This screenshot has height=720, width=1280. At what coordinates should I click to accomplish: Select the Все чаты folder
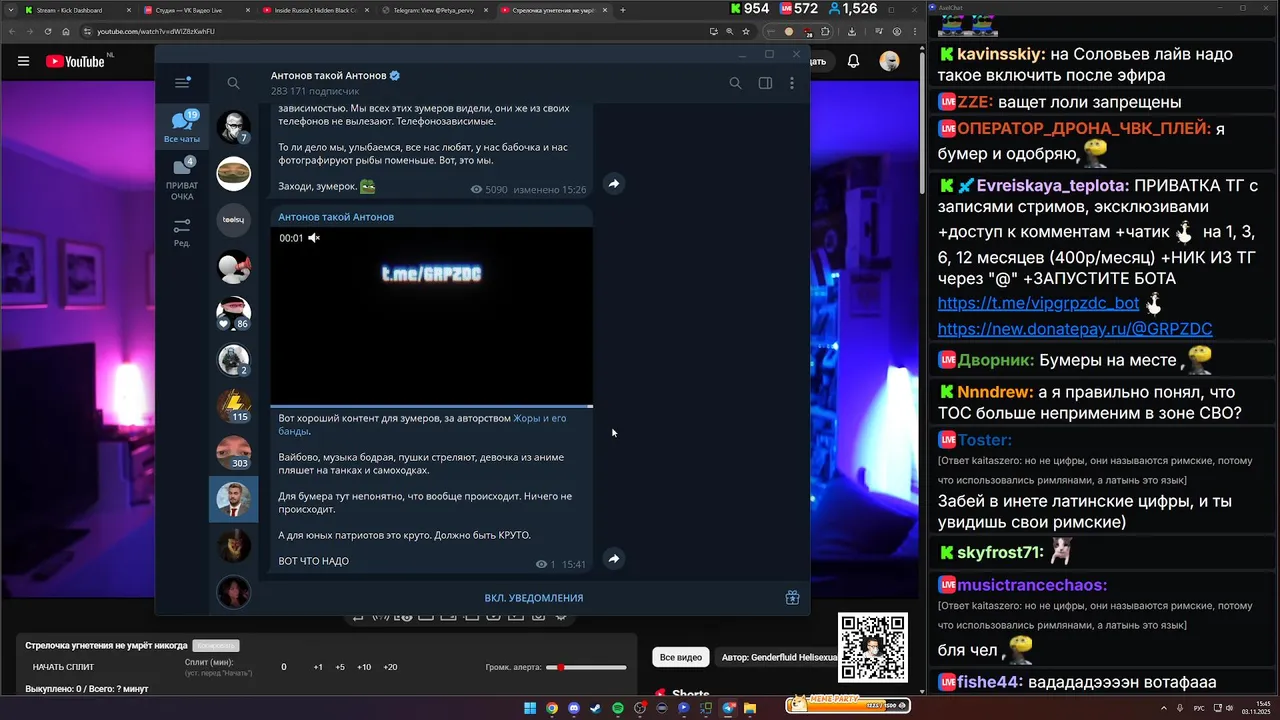[x=182, y=127]
